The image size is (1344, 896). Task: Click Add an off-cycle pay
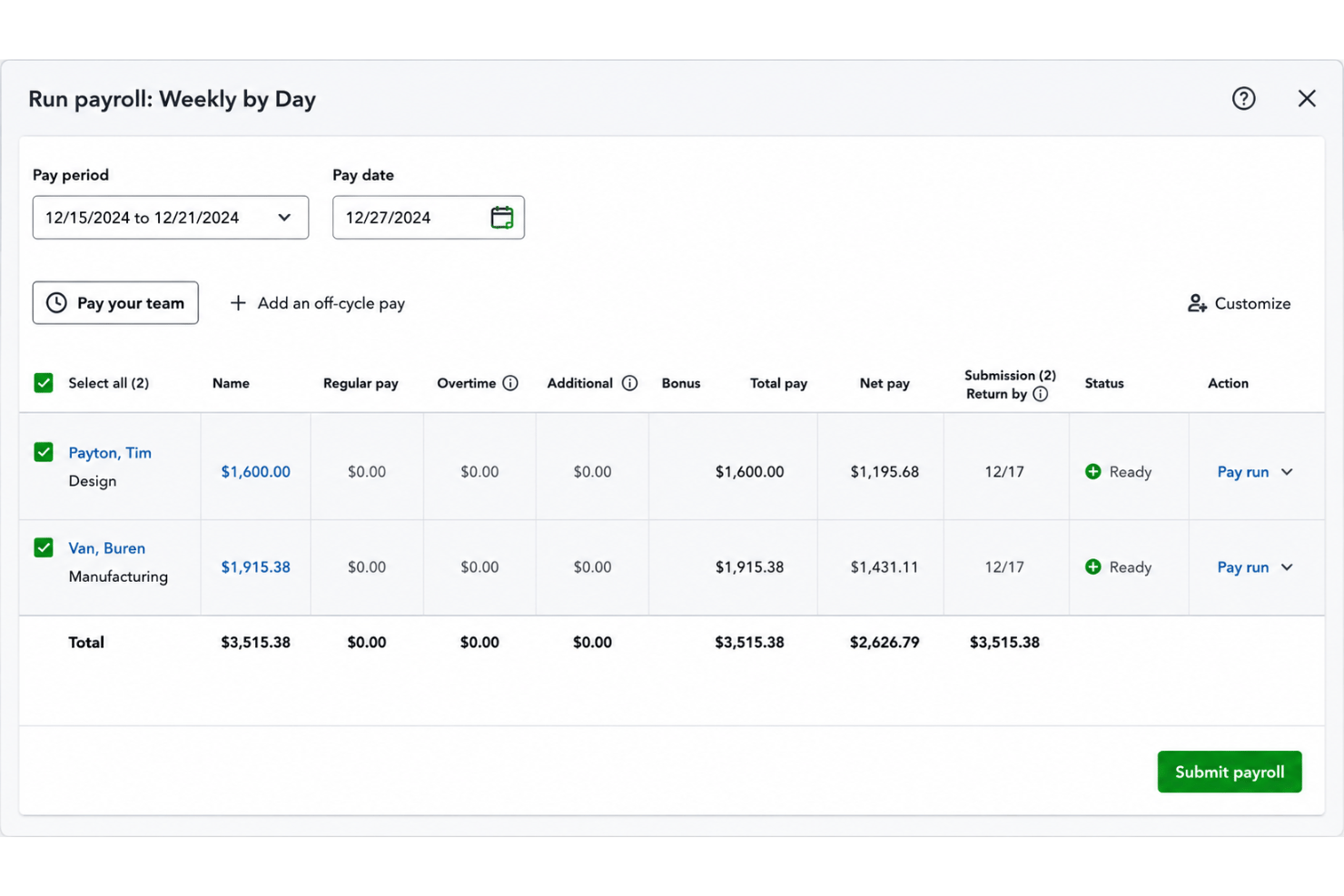point(318,303)
